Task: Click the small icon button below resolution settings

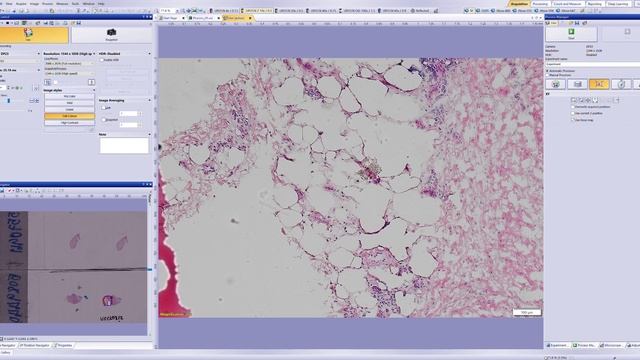Action: [x=48, y=82]
